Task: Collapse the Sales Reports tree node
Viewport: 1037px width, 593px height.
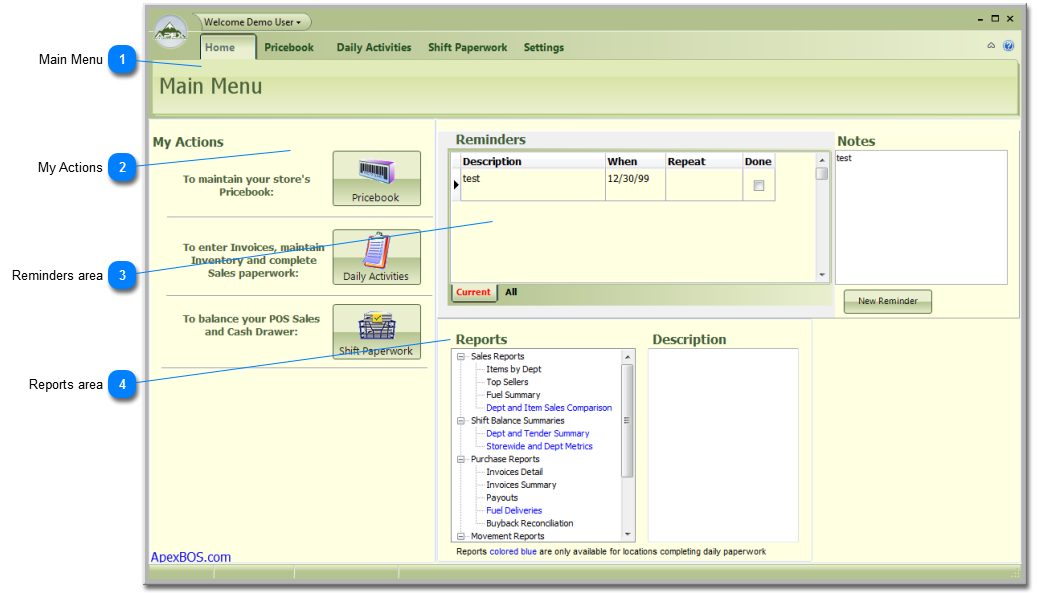Action: pyautogui.click(x=461, y=357)
